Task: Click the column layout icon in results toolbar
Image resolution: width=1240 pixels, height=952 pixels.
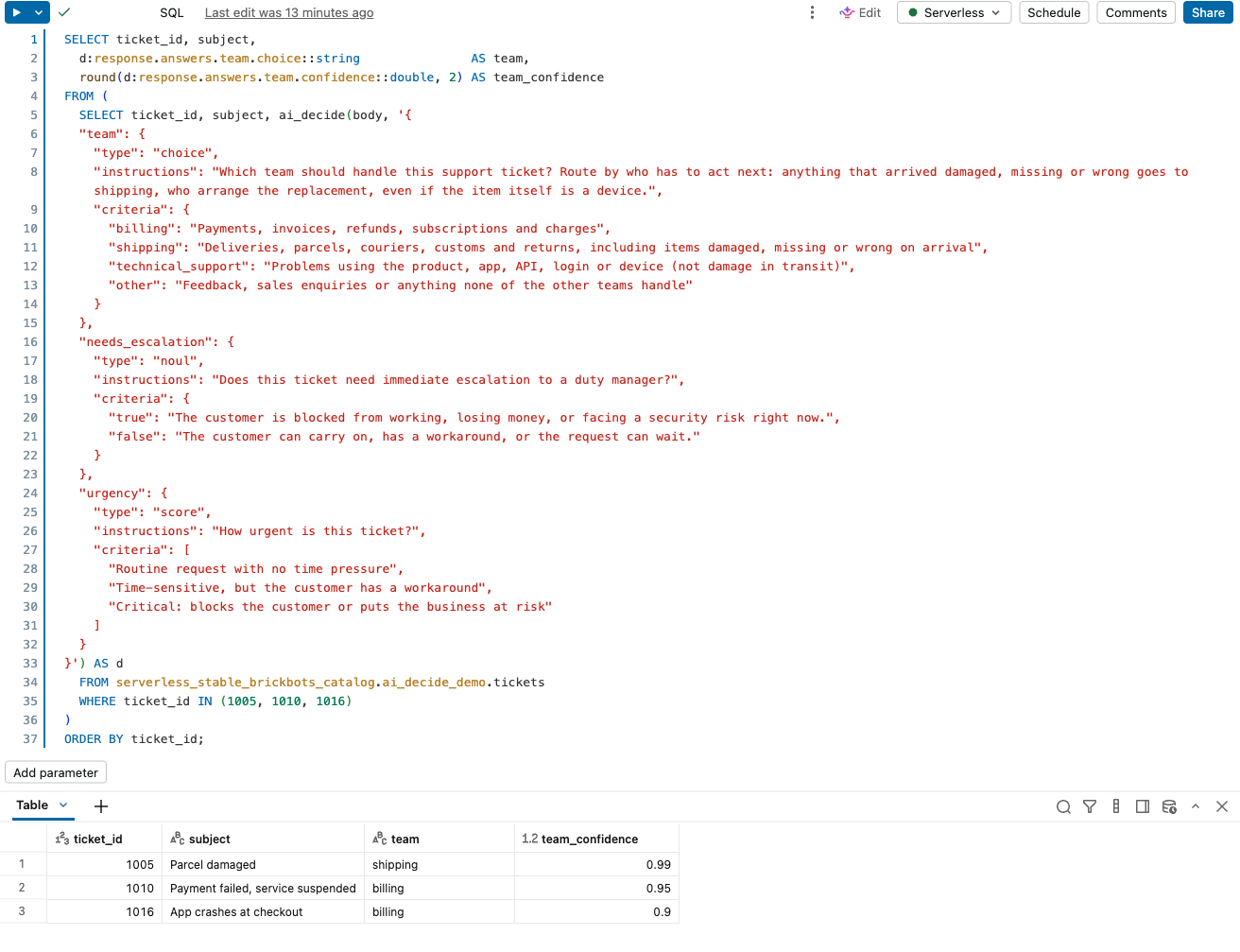Action: tap(1116, 806)
